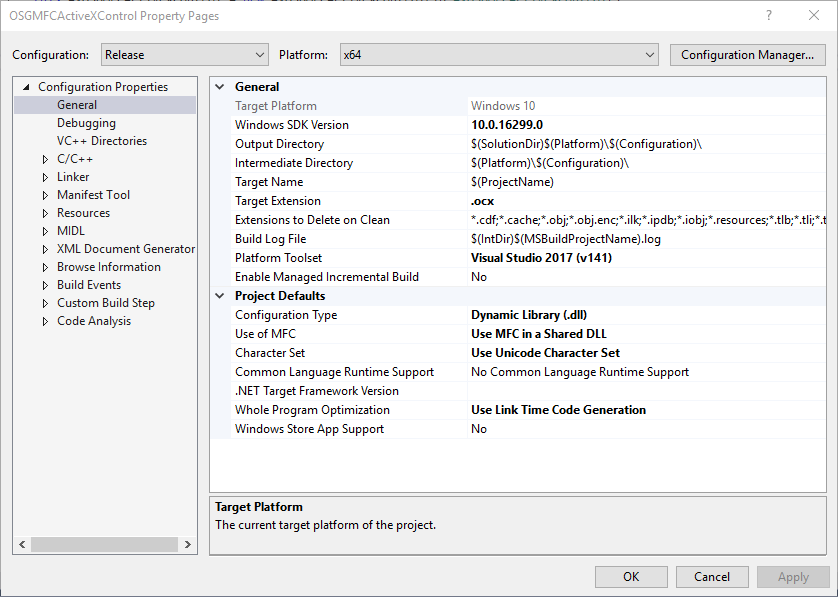Collapse the Project Defaults section chevron
Screen dimensions: 838x597
click(221, 296)
